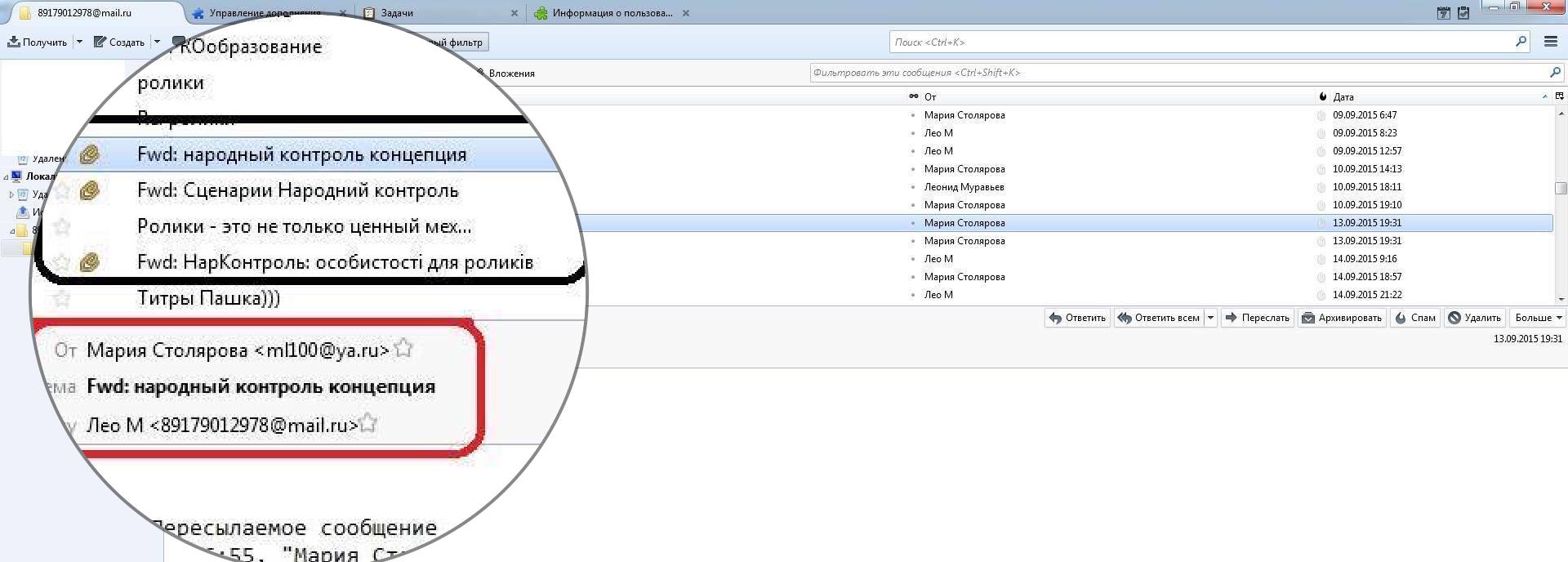Open the hamburger application menu

[1551, 42]
